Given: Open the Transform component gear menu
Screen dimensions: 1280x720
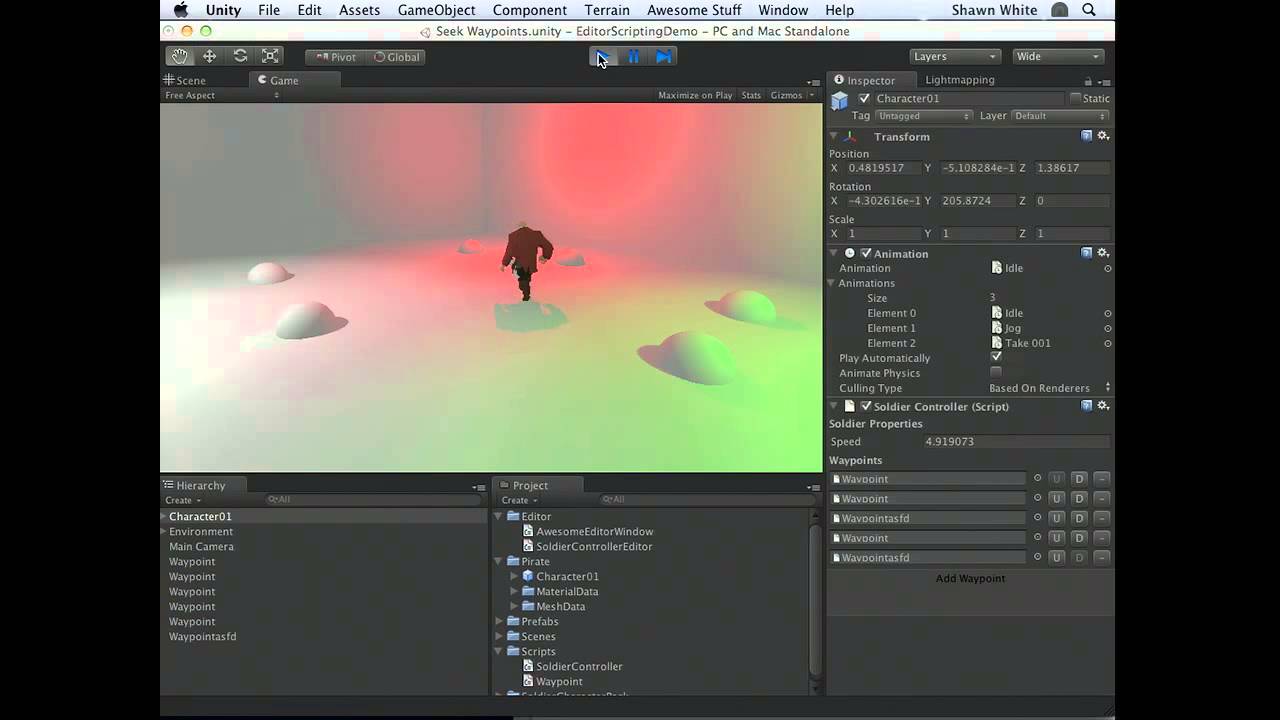Looking at the screenshot, I should (x=1103, y=136).
